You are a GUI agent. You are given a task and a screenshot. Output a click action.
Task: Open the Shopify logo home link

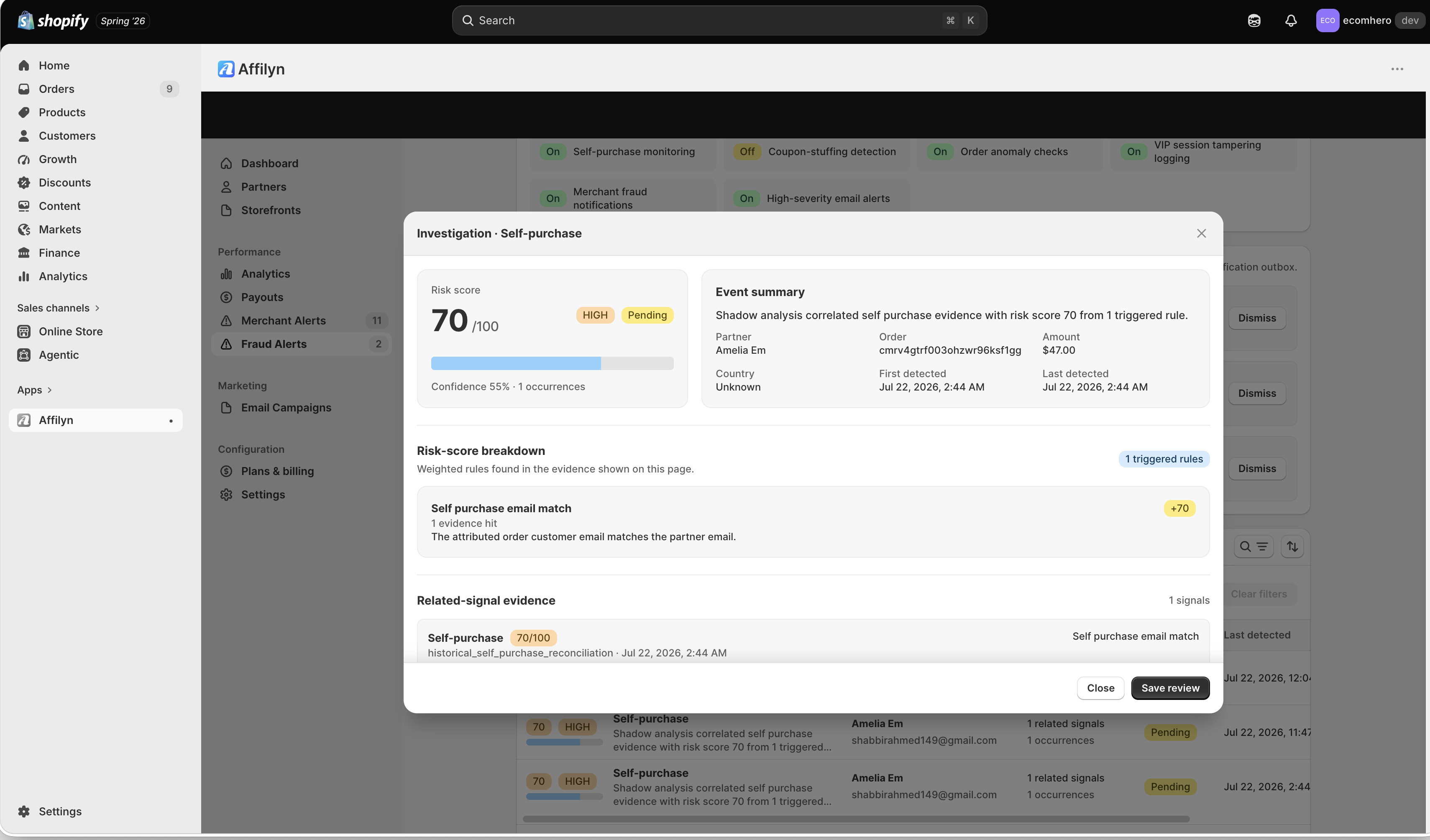coord(53,20)
